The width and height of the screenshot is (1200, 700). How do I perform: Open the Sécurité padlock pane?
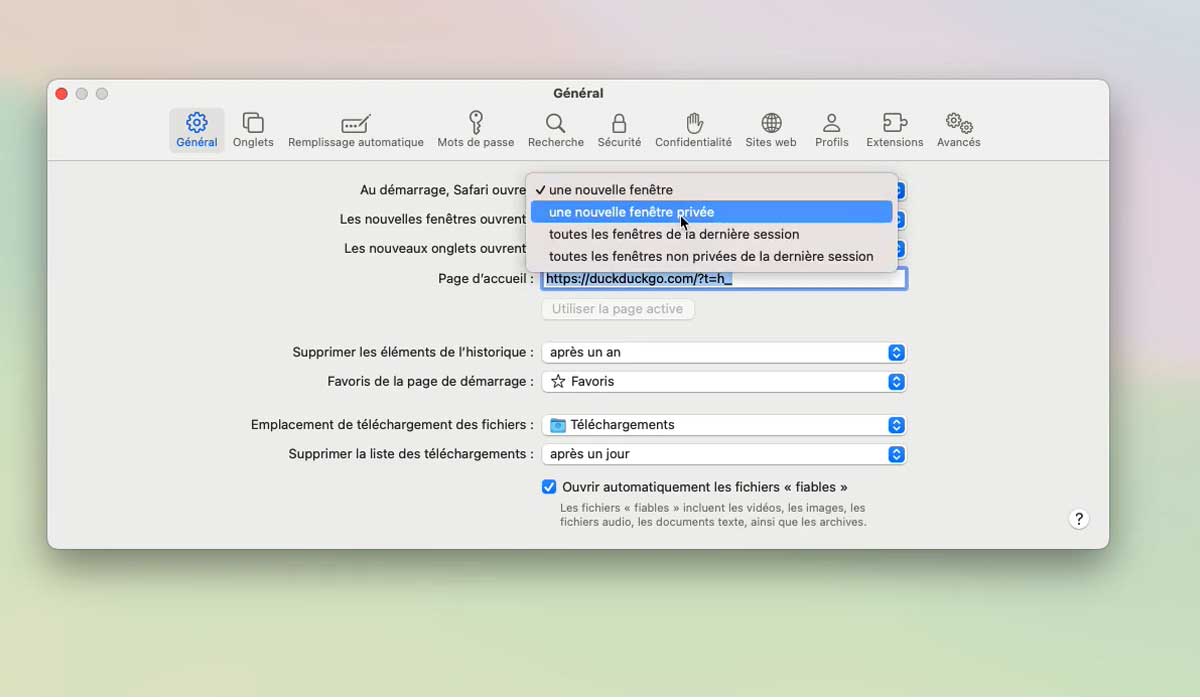click(619, 130)
